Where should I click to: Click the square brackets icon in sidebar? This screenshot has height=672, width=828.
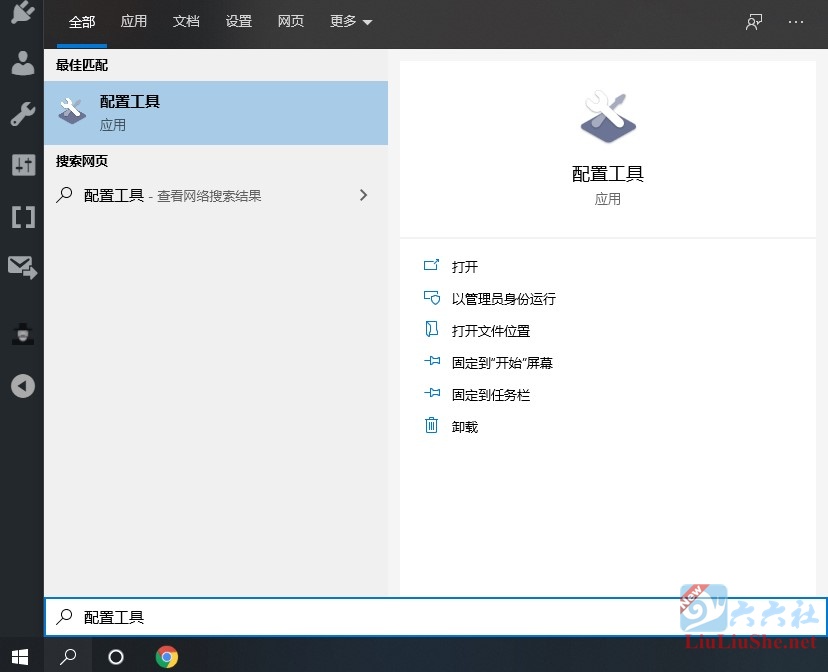click(22, 217)
